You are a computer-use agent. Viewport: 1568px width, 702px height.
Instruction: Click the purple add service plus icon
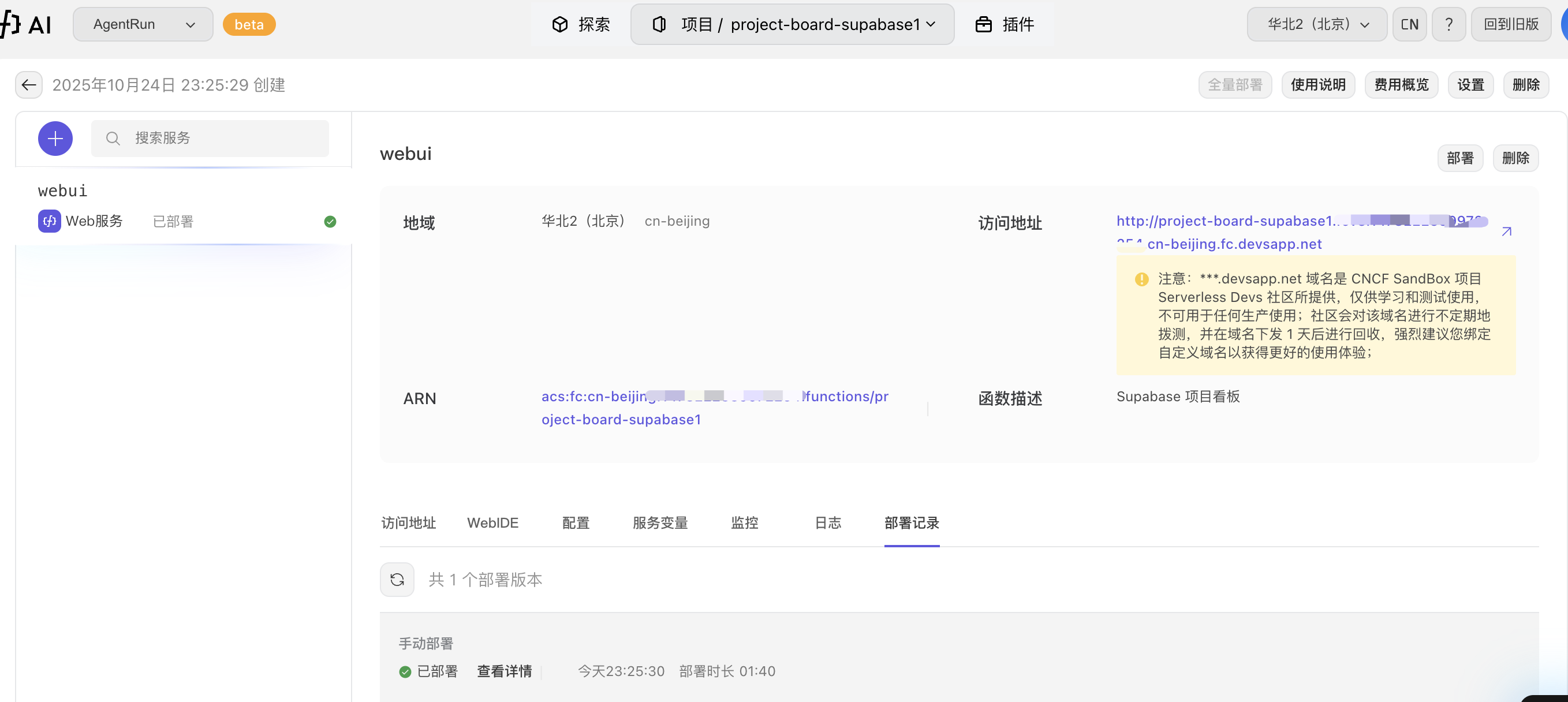[x=55, y=139]
